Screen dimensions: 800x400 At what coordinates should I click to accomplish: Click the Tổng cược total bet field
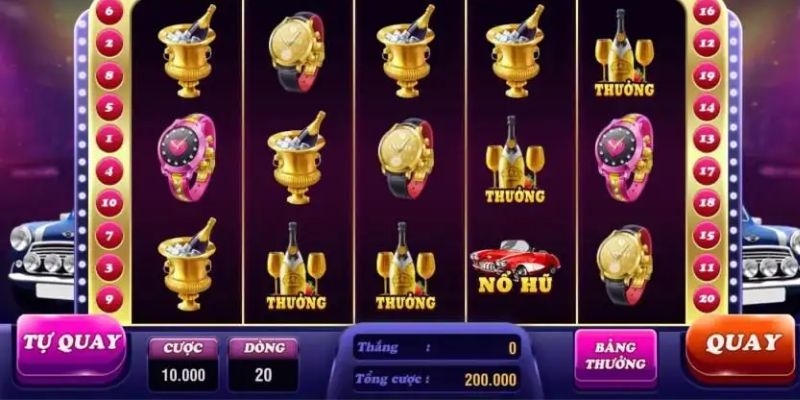(x=437, y=379)
